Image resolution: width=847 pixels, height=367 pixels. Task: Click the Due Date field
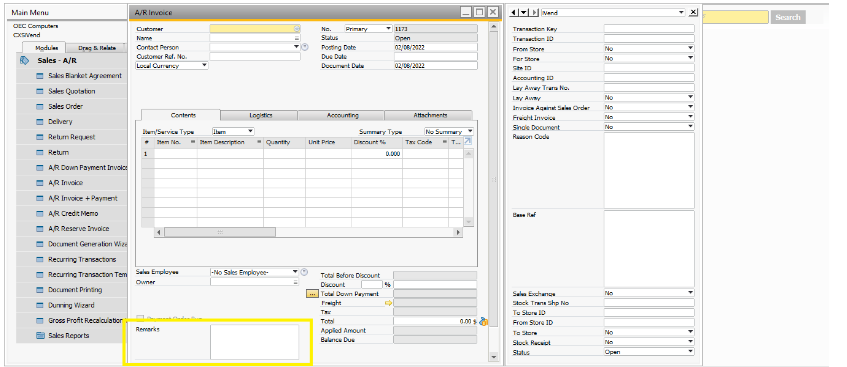pyautogui.click(x=435, y=56)
